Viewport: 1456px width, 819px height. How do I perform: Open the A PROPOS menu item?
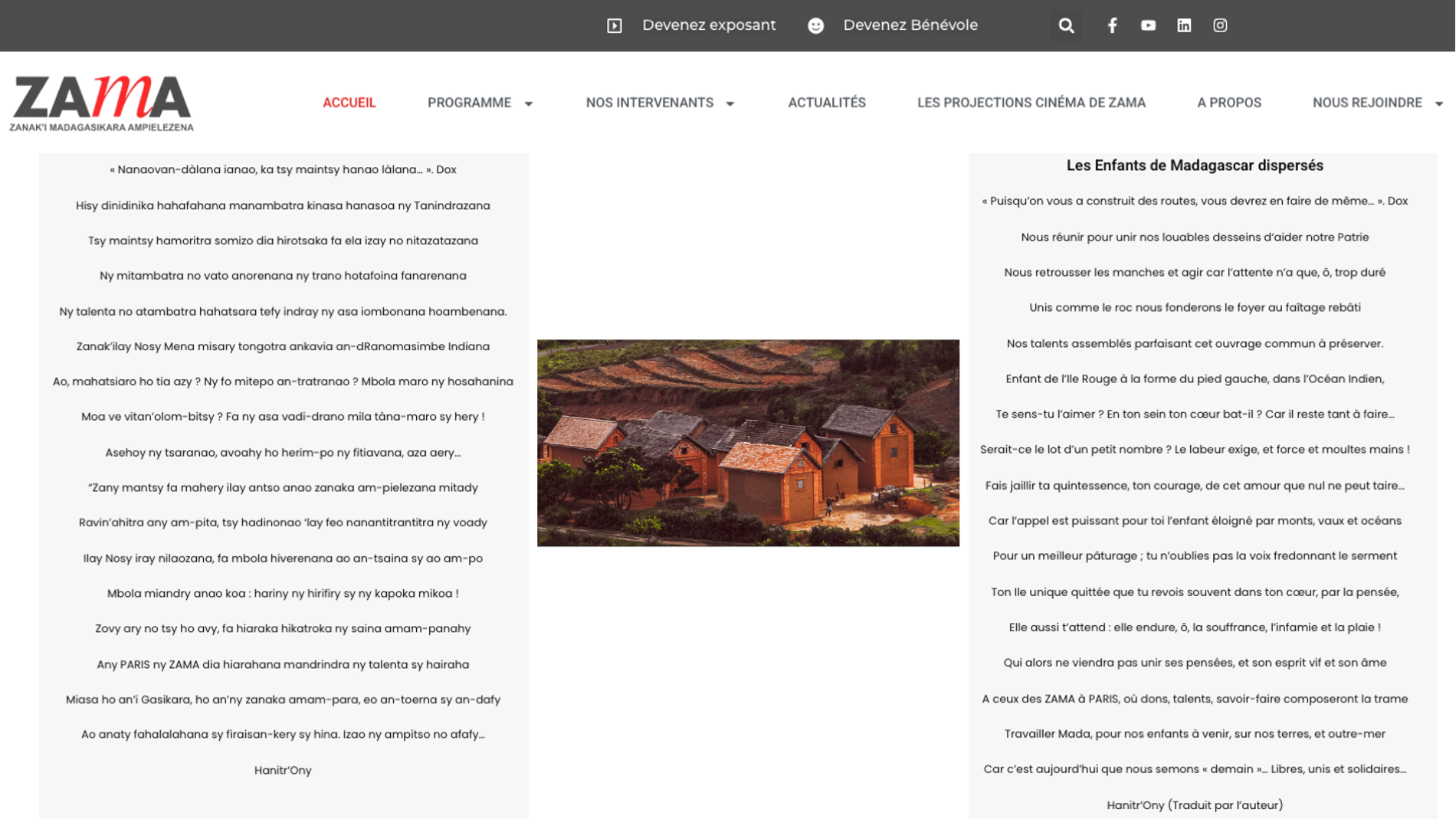pos(1229,103)
